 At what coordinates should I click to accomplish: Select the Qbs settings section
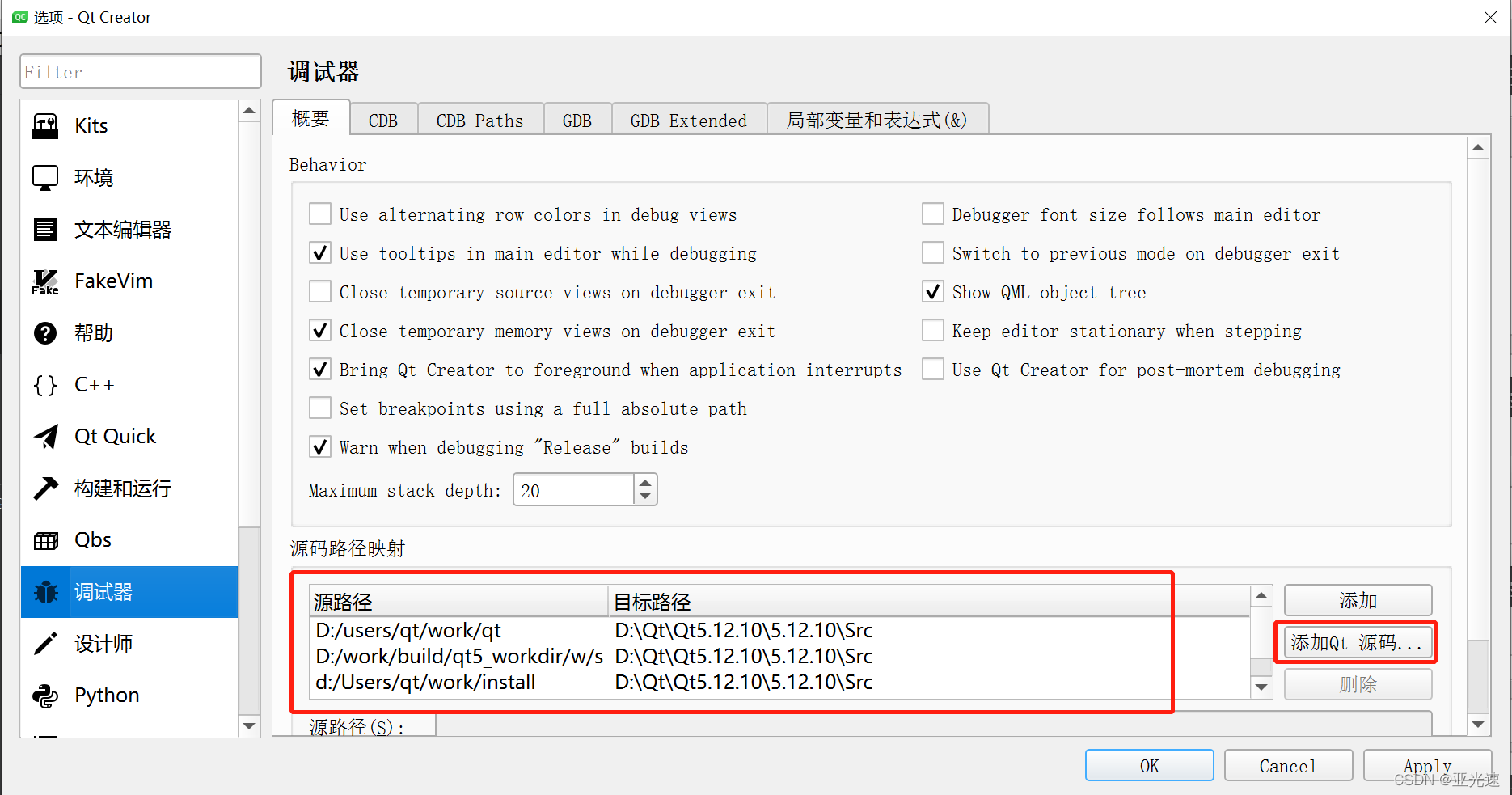tap(91, 539)
